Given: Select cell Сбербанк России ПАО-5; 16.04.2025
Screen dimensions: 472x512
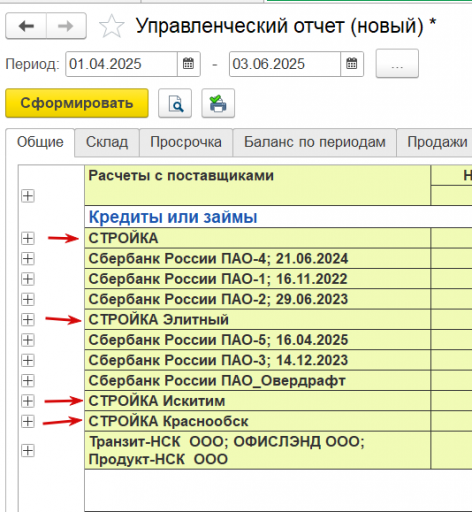Looking at the screenshot, I should click(257, 340).
